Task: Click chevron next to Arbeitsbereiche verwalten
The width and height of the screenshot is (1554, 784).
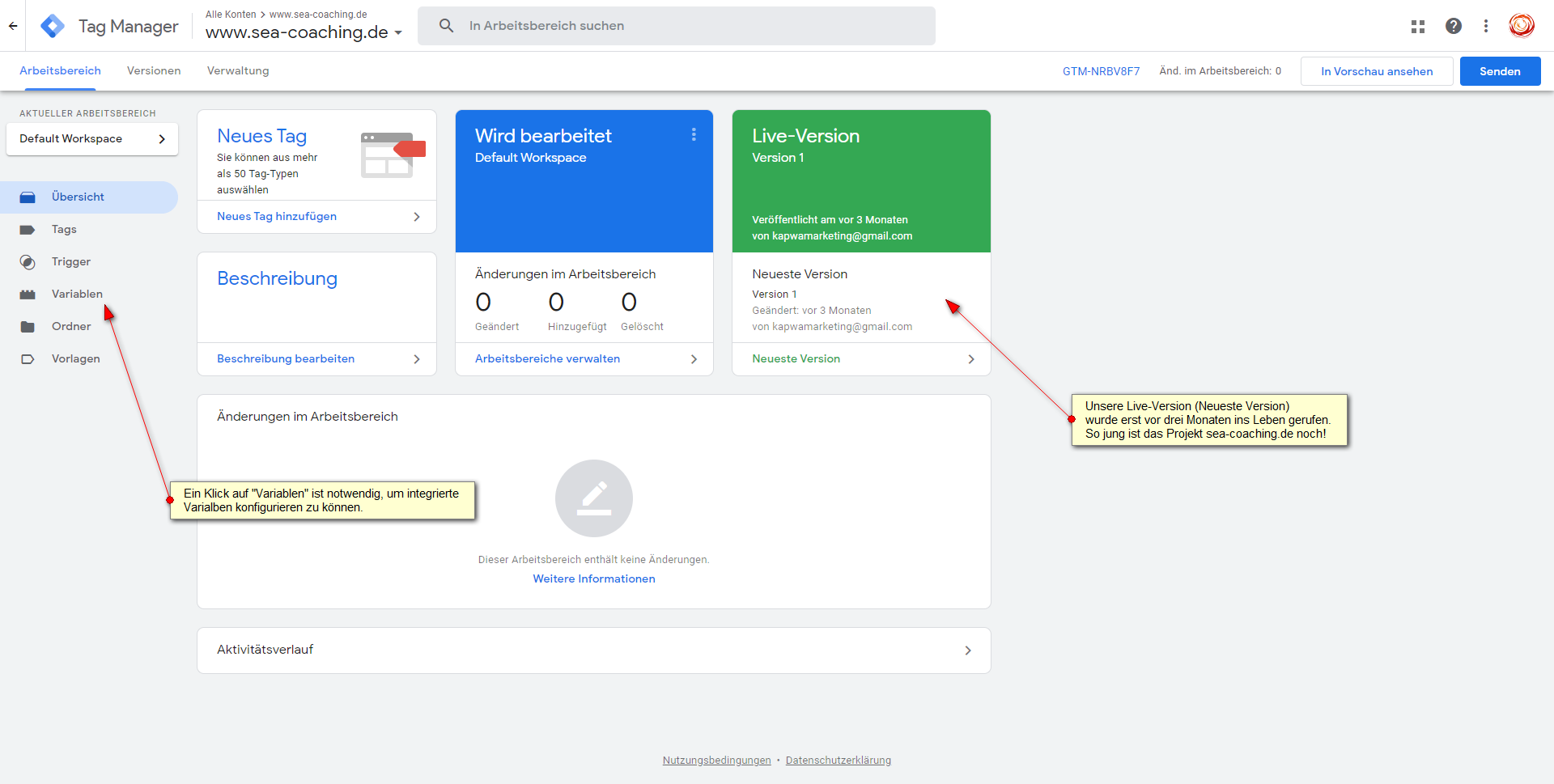Action: click(694, 359)
